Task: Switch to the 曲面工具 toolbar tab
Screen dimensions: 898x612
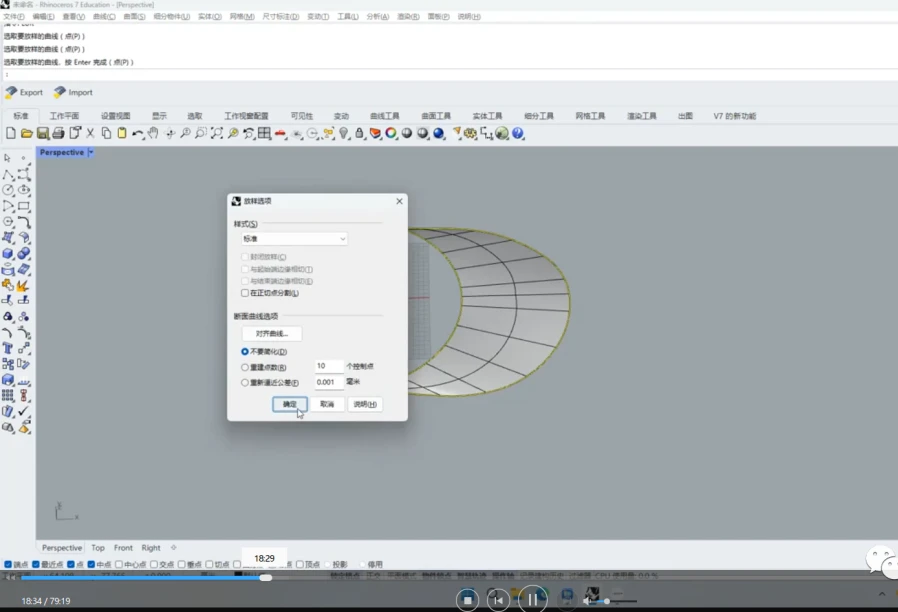Action: tap(435, 116)
